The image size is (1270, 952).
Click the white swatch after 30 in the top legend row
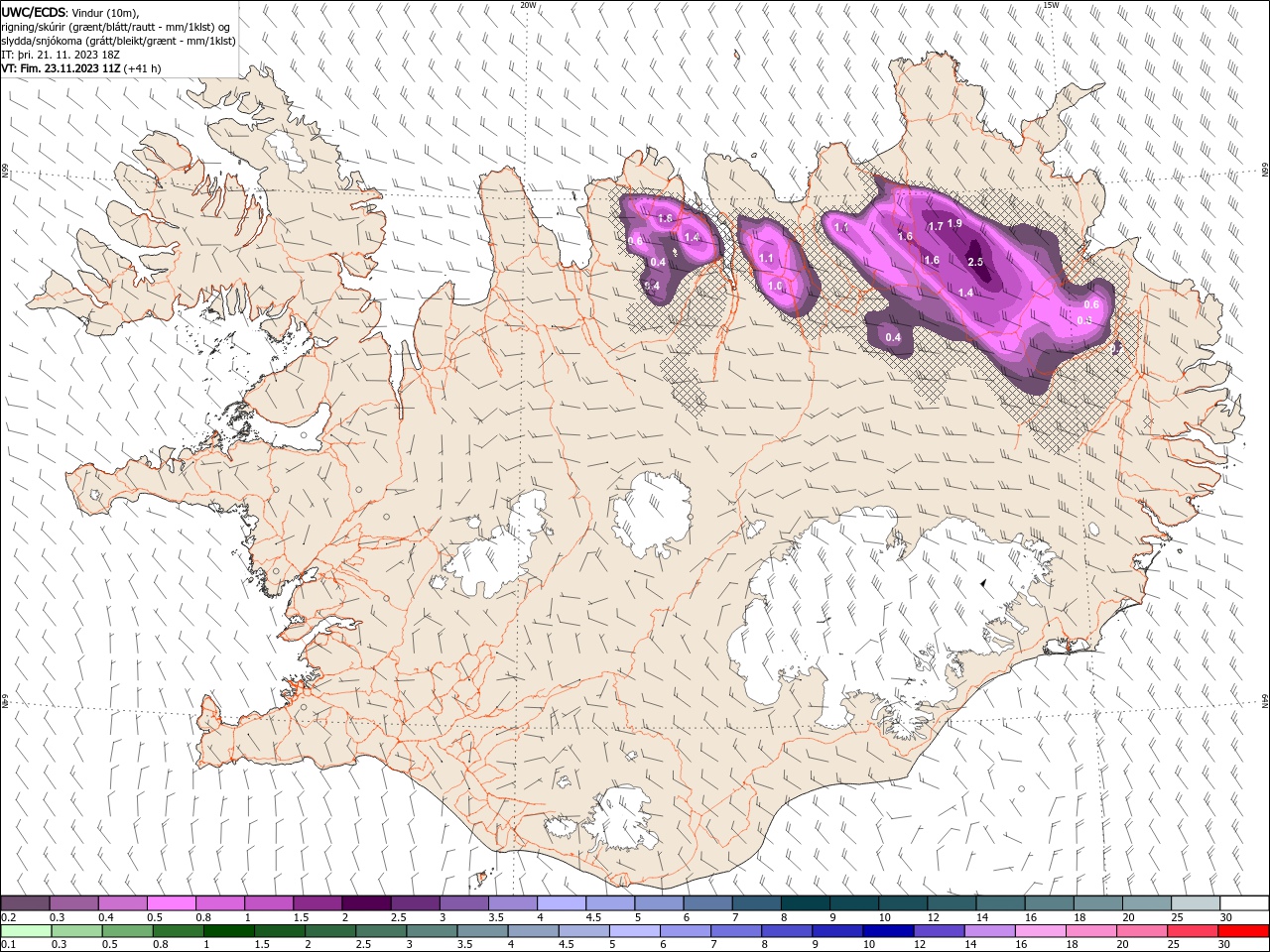pyautogui.click(x=1243, y=903)
